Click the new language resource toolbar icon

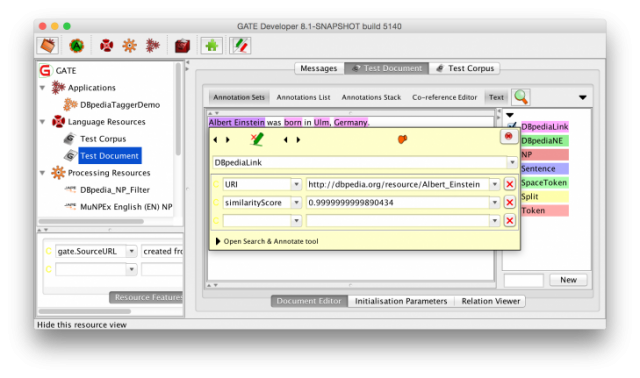point(106,46)
